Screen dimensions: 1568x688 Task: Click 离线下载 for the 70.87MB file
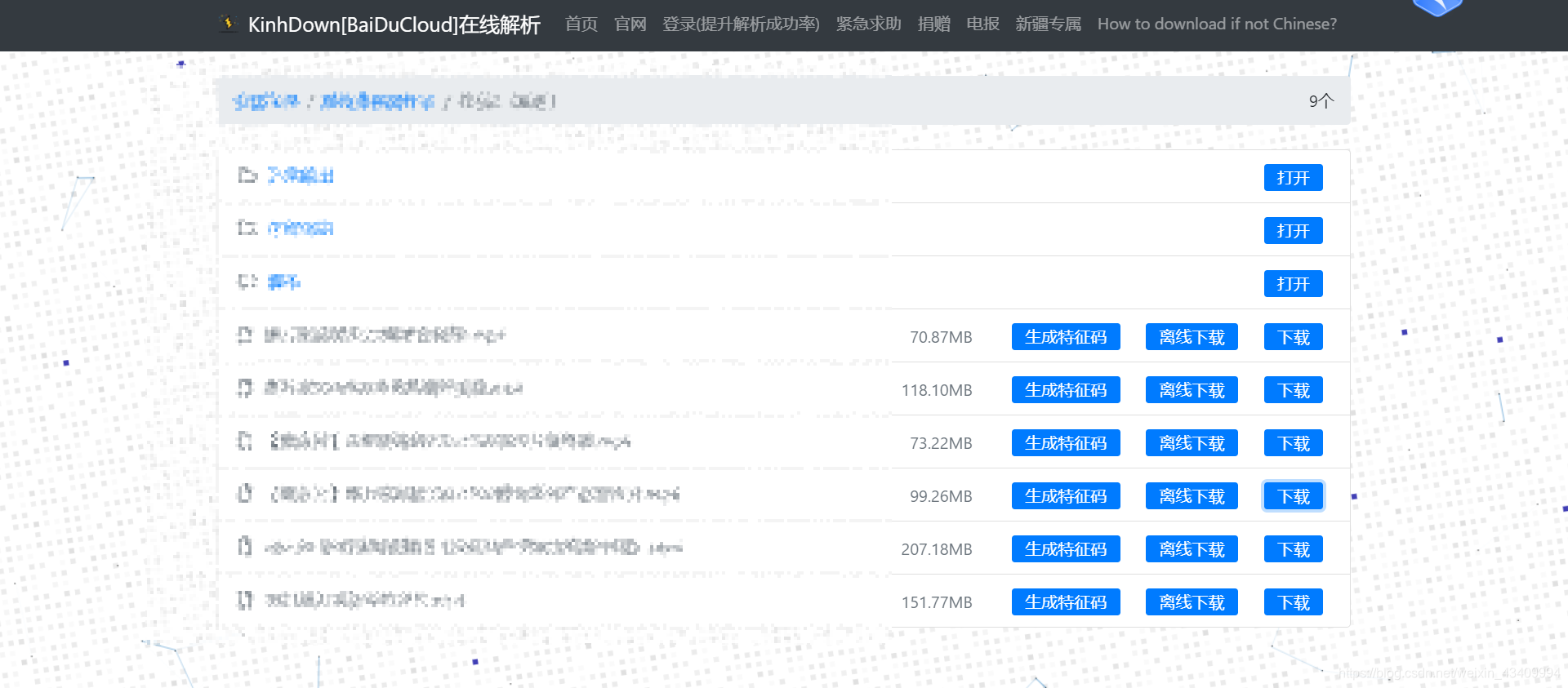tap(1192, 337)
